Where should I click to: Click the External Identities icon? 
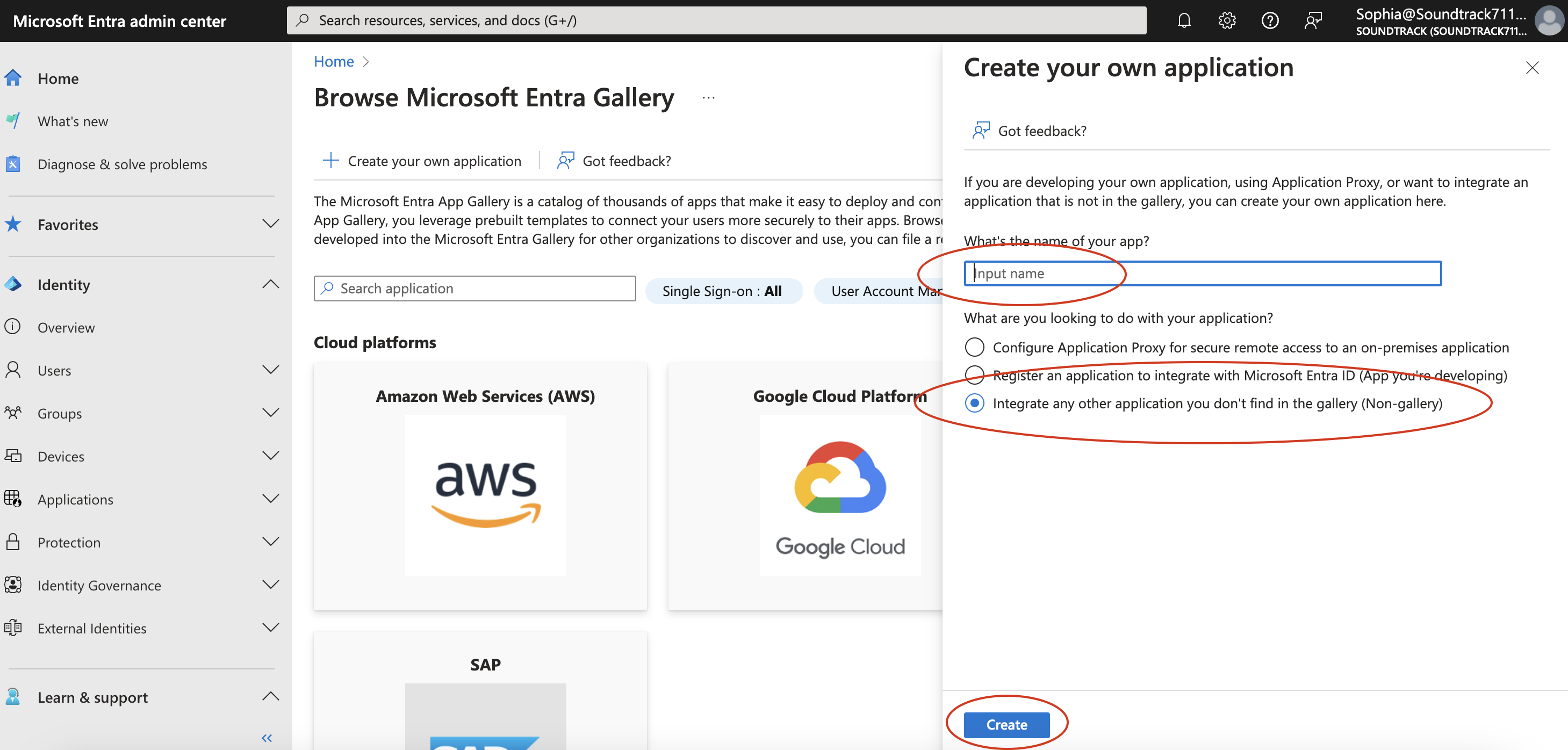coord(13,628)
